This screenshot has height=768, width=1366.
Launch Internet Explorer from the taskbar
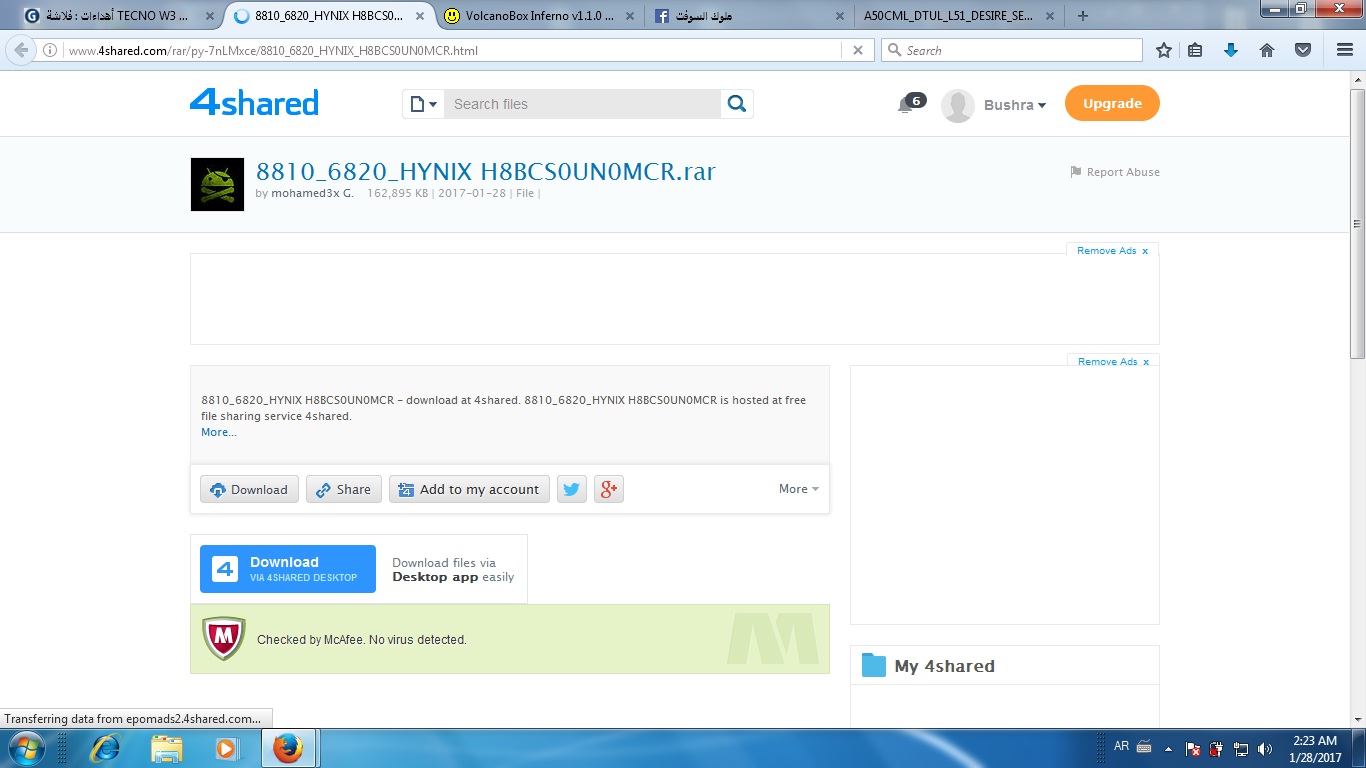pyautogui.click(x=105, y=748)
